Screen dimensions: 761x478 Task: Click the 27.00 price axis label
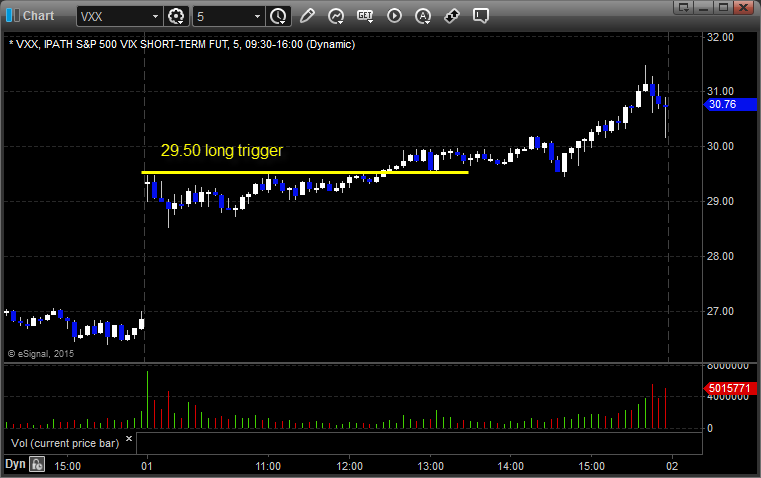click(x=720, y=311)
